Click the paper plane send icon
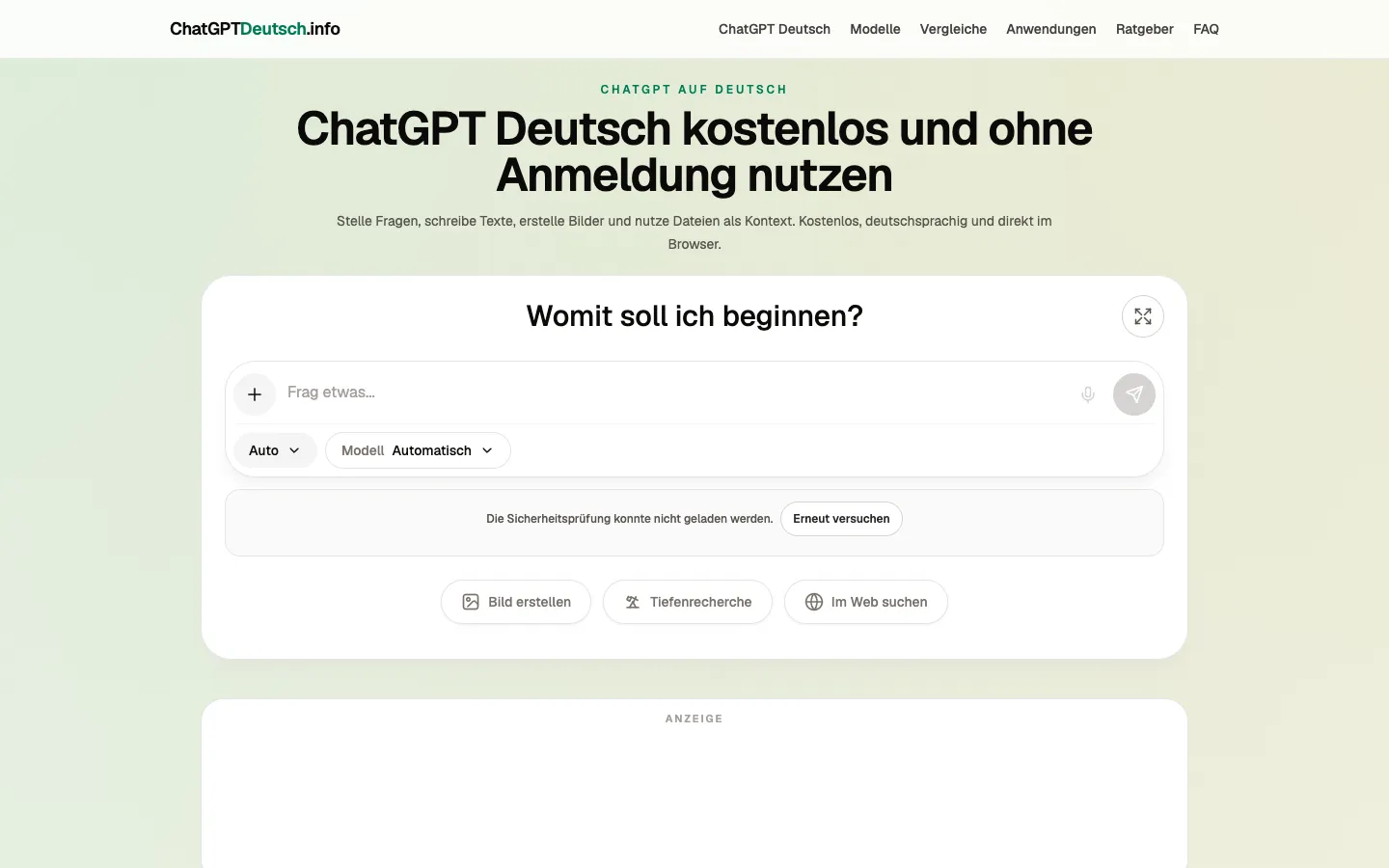 click(x=1134, y=394)
